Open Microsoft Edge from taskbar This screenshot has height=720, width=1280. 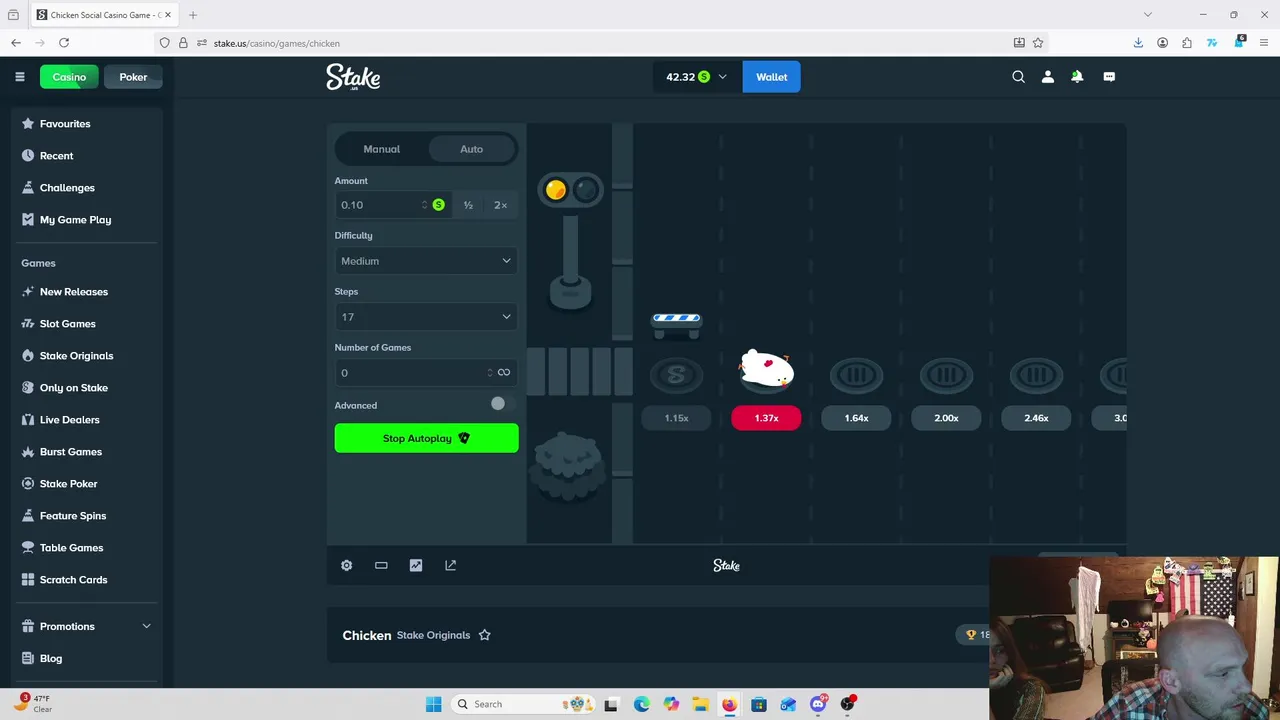coord(641,704)
